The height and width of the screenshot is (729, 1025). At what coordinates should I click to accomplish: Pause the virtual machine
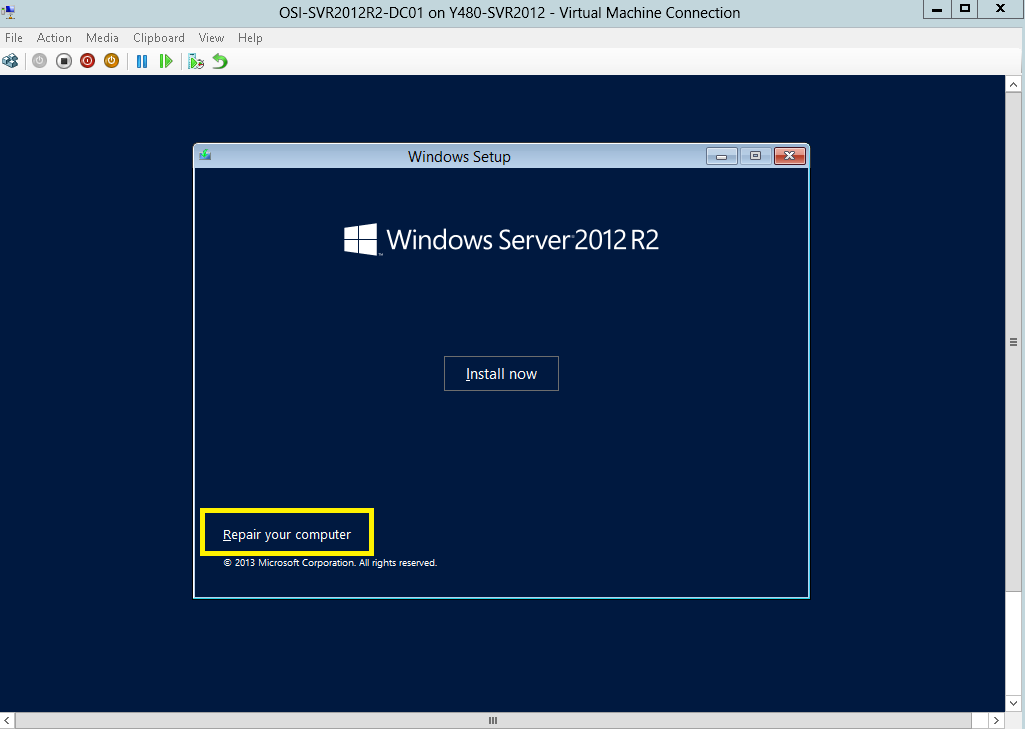[142, 61]
